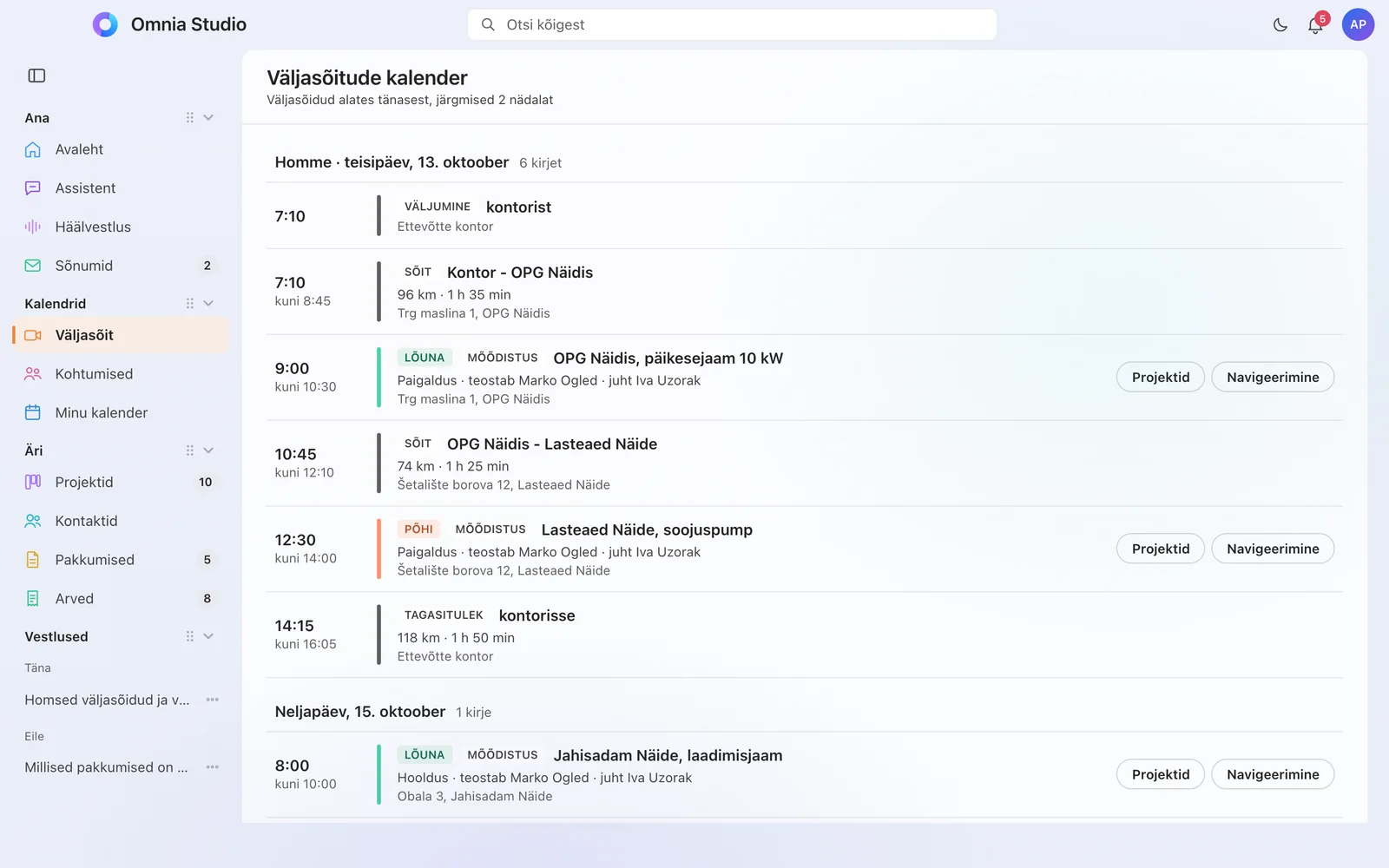The width and height of the screenshot is (1389, 868).
Task: Click Navigeerimine for Lasteaed Näide soojuspump
Action: [x=1273, y=549]
